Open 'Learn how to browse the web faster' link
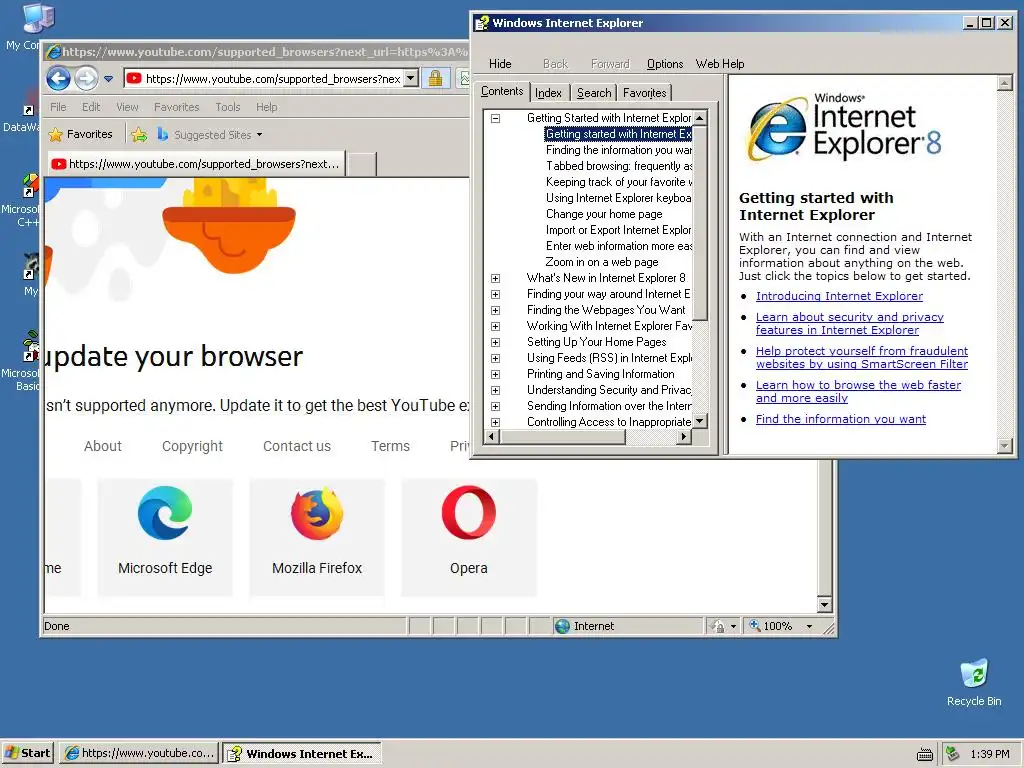 (x=858, y=391)
